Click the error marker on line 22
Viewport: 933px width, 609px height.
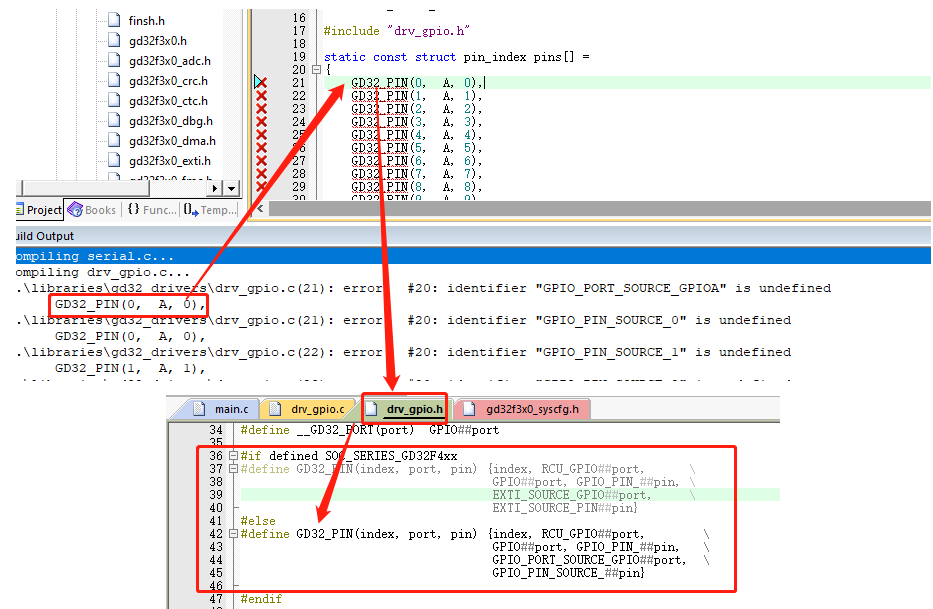pos(261,96)
